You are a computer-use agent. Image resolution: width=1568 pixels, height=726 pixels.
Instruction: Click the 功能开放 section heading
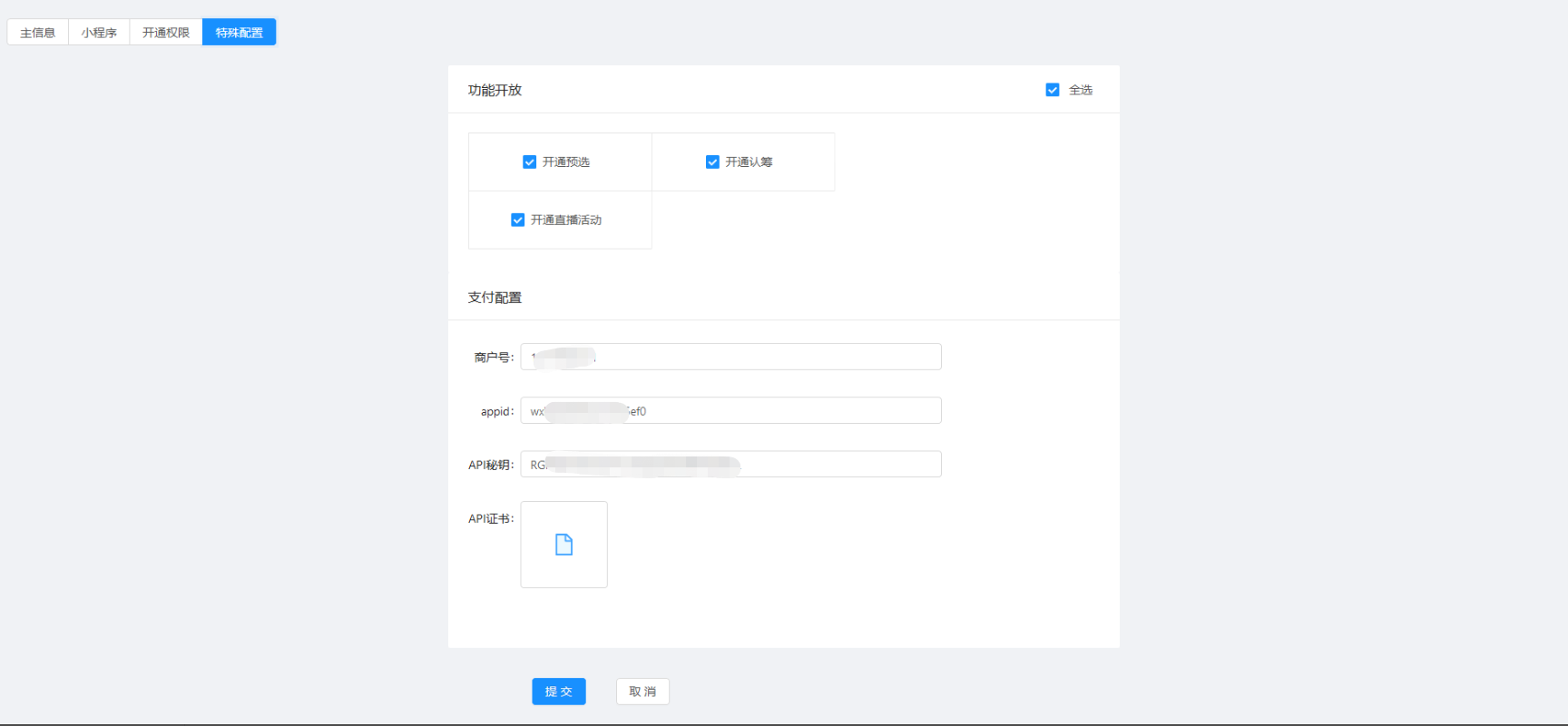[495, 90]
